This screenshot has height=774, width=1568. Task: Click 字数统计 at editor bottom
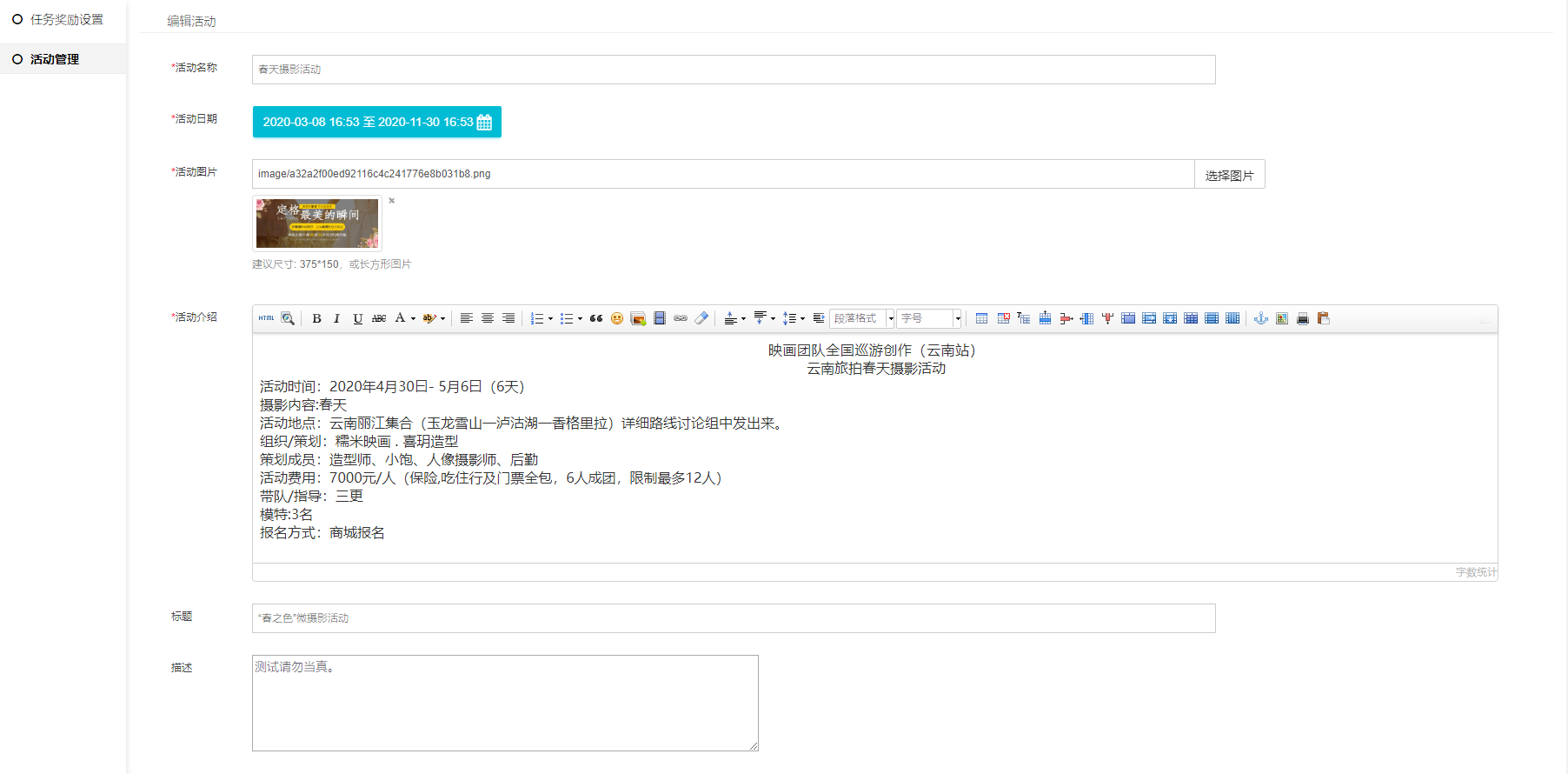1476,572
